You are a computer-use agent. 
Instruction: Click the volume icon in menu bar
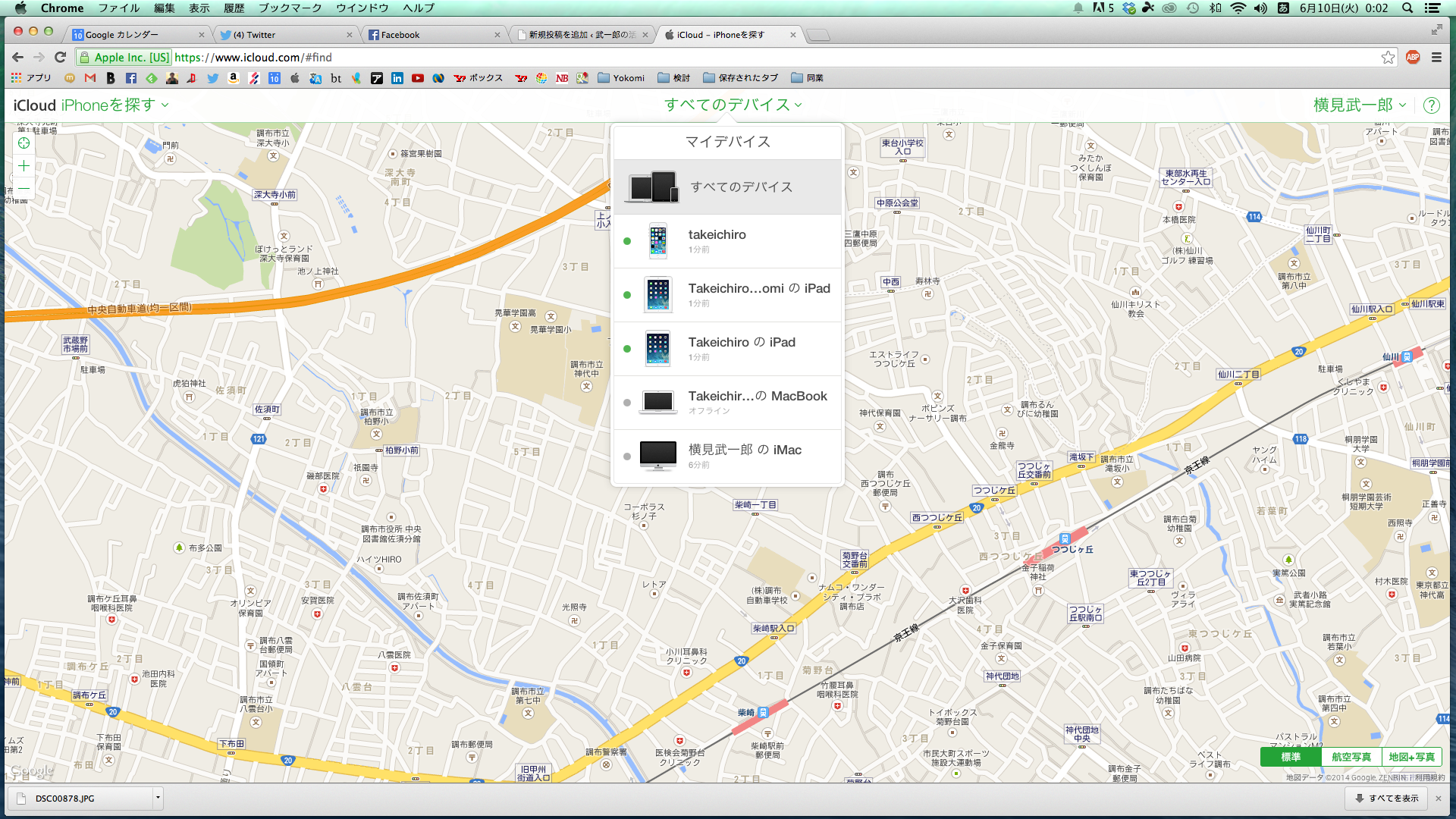(1260, 8)
